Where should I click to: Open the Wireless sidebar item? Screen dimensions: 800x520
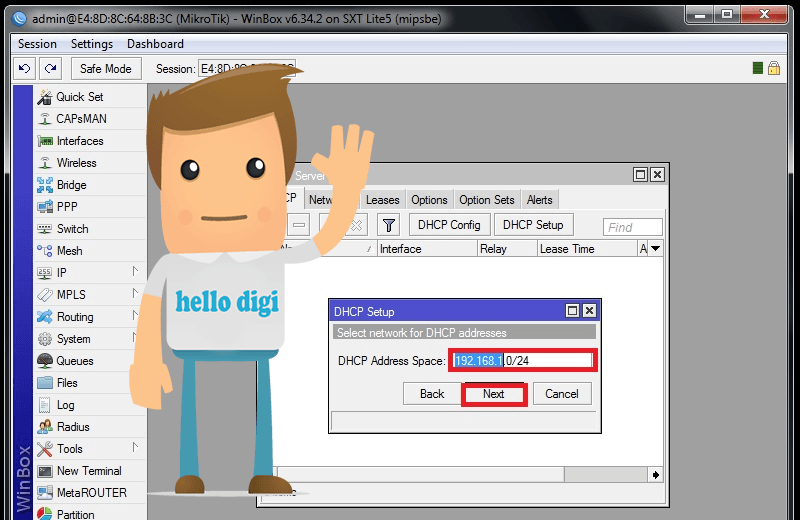pos(77,163)
